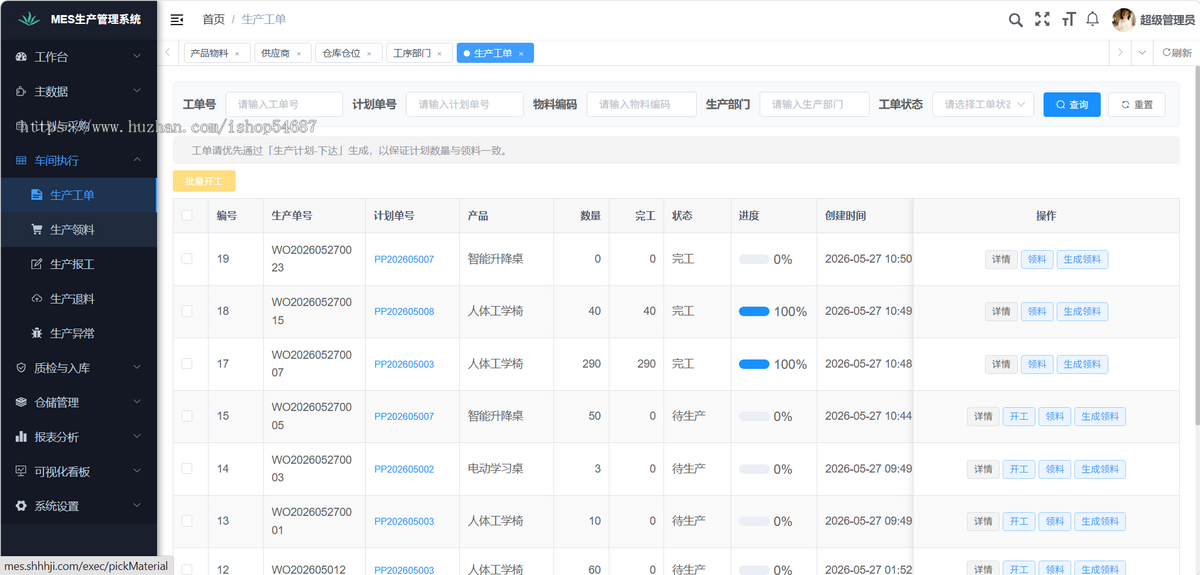Check the row 17 checkbox

[187, 364]
